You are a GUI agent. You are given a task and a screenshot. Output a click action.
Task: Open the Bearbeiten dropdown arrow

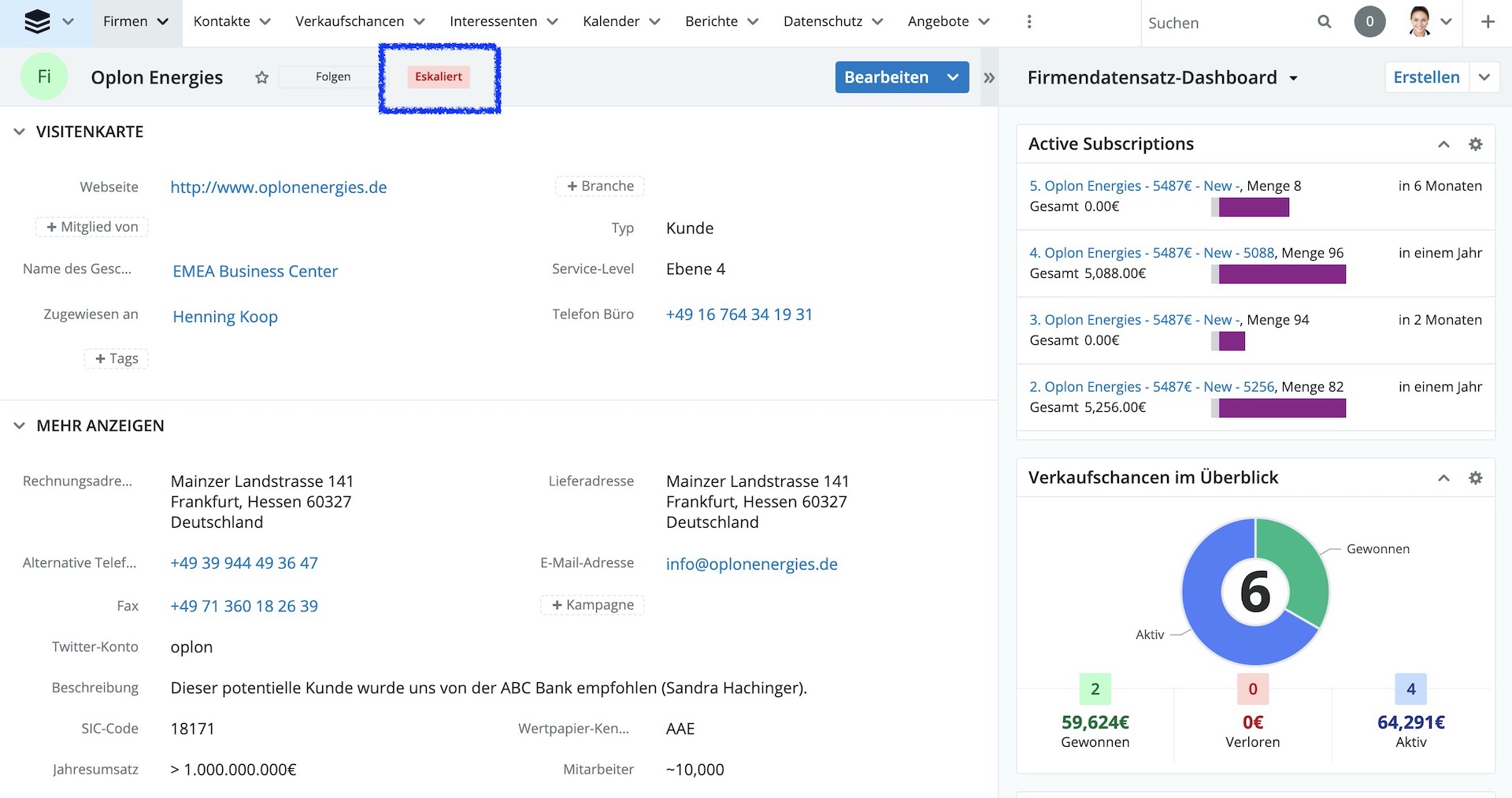(x=953, y=77)
